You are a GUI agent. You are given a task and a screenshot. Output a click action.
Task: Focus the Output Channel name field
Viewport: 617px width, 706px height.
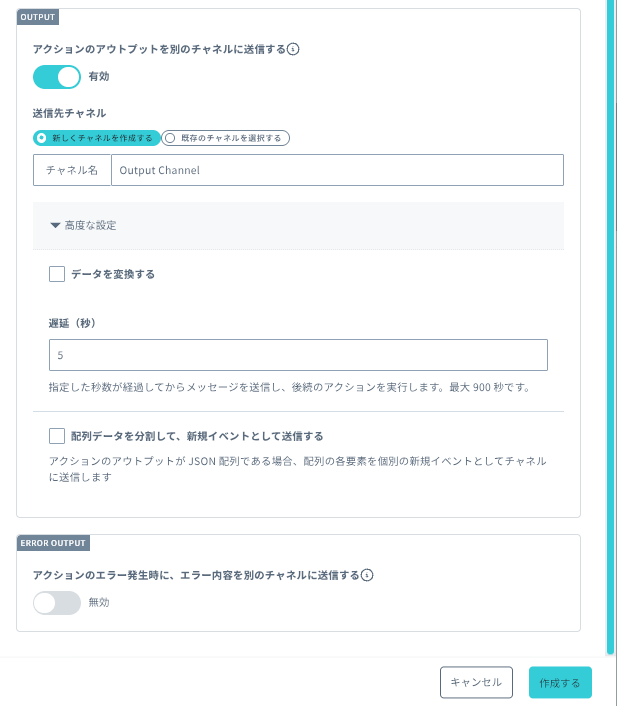pyautogui.click(x=337, y=170)
